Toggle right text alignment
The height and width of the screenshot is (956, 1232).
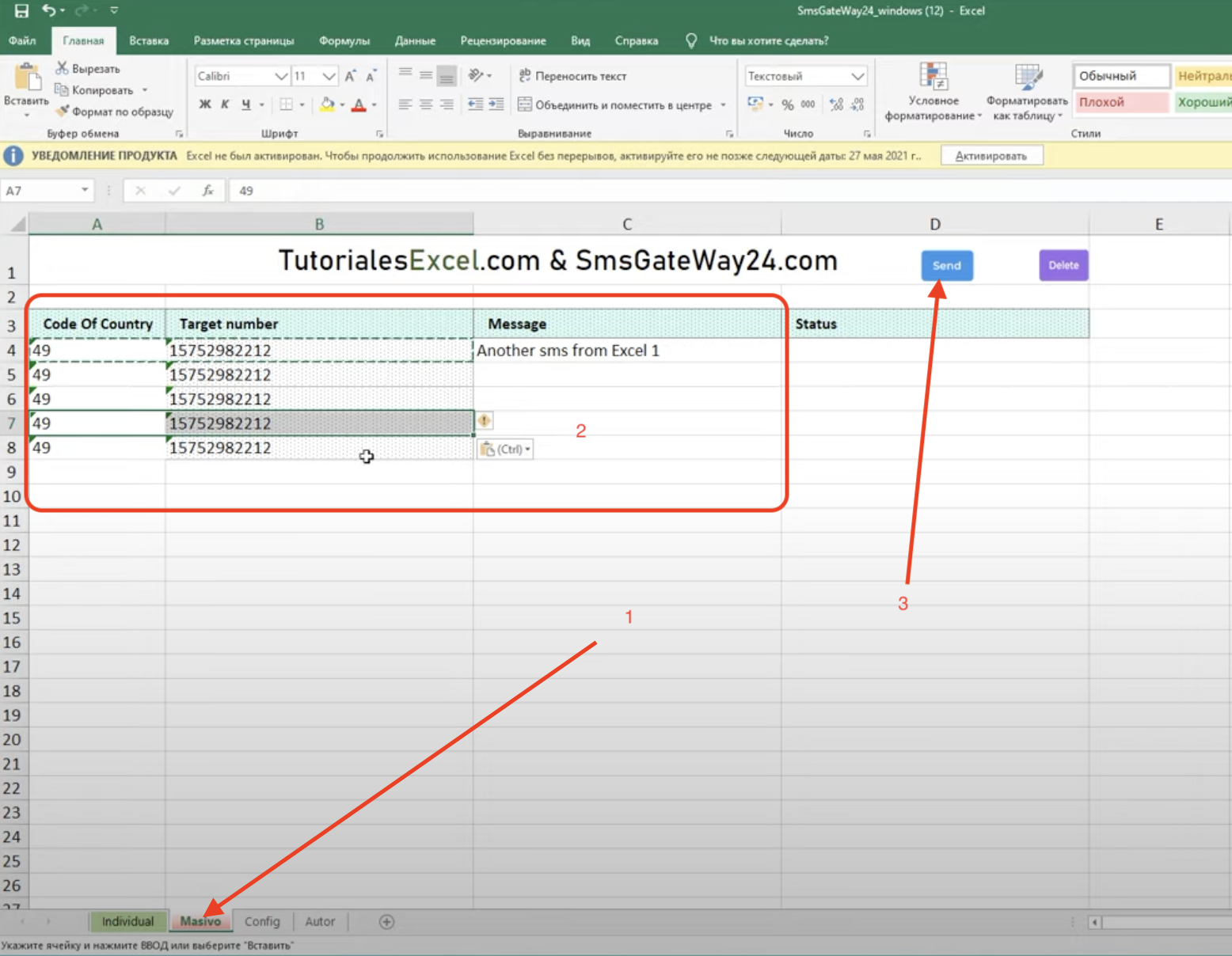click(x=447, y=104)
